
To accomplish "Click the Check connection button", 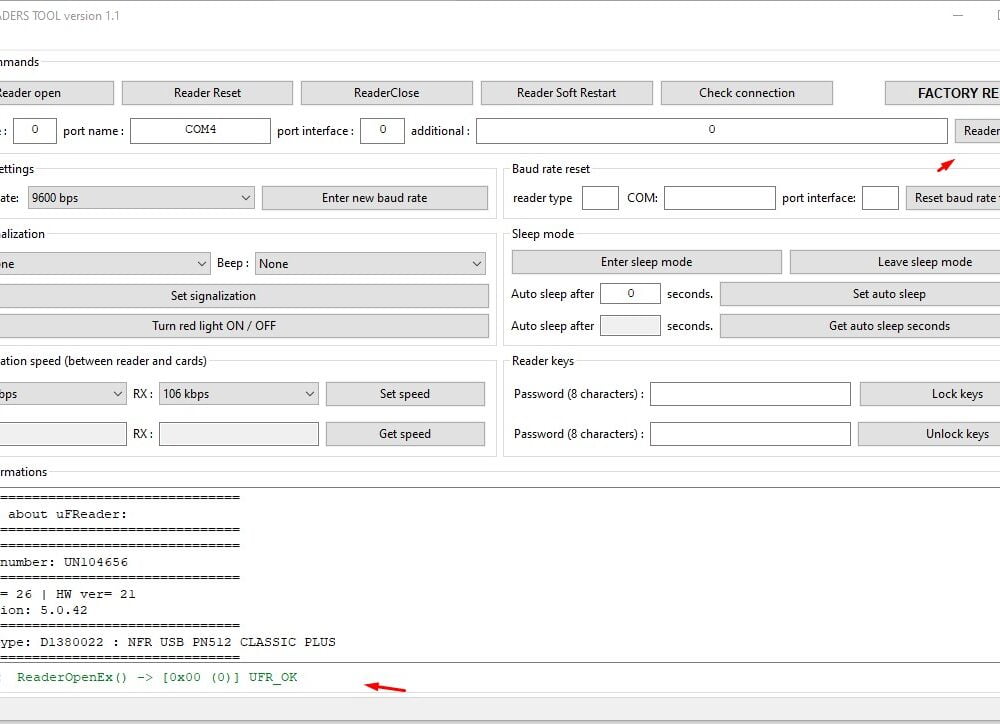I will tap(747, 93).
